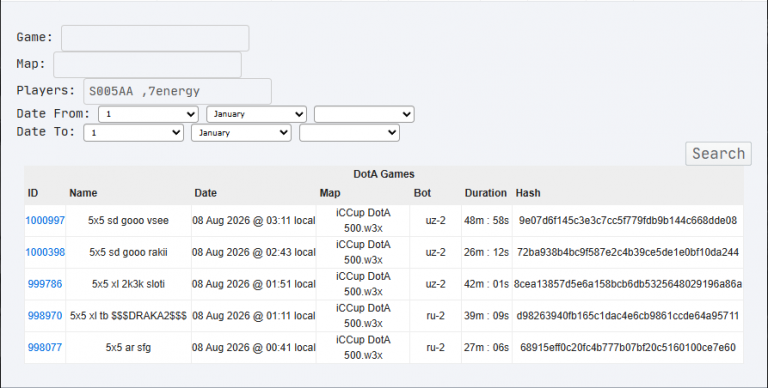
Task: Click the Duration column header
Action: coord(486,193)
